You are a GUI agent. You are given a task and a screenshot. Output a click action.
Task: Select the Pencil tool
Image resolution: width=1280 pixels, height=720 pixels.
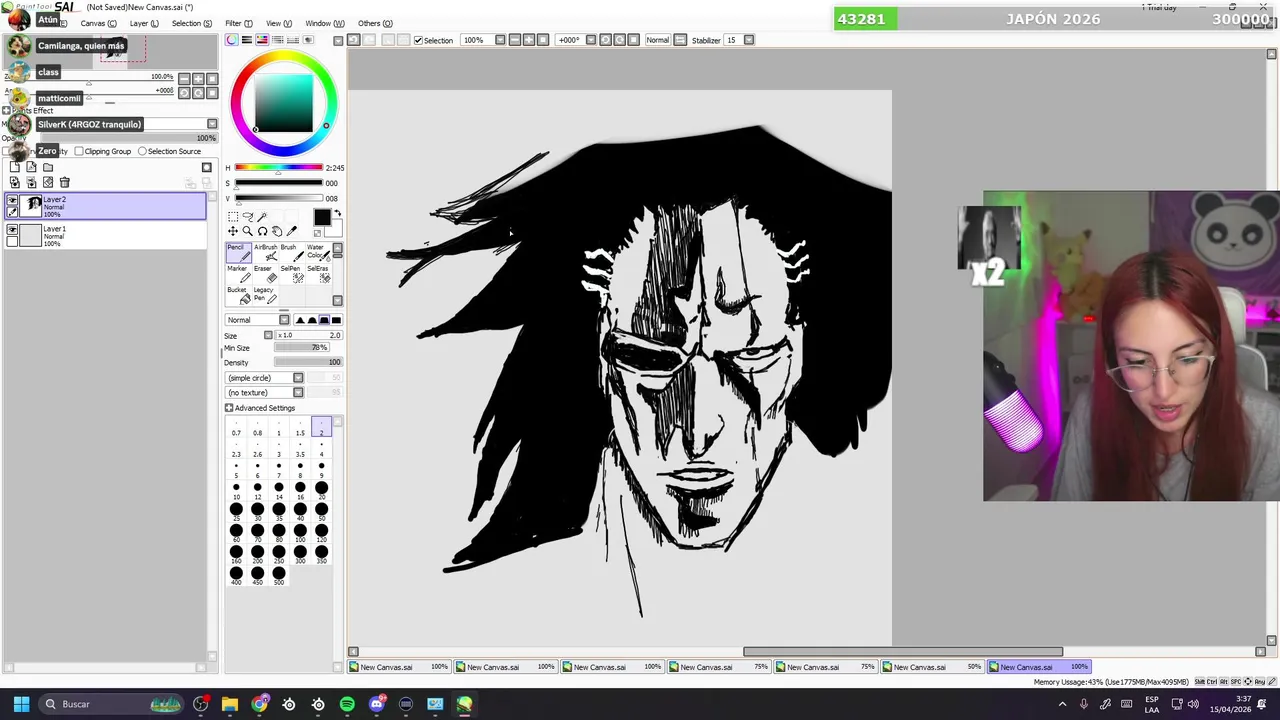click(239, 253)
